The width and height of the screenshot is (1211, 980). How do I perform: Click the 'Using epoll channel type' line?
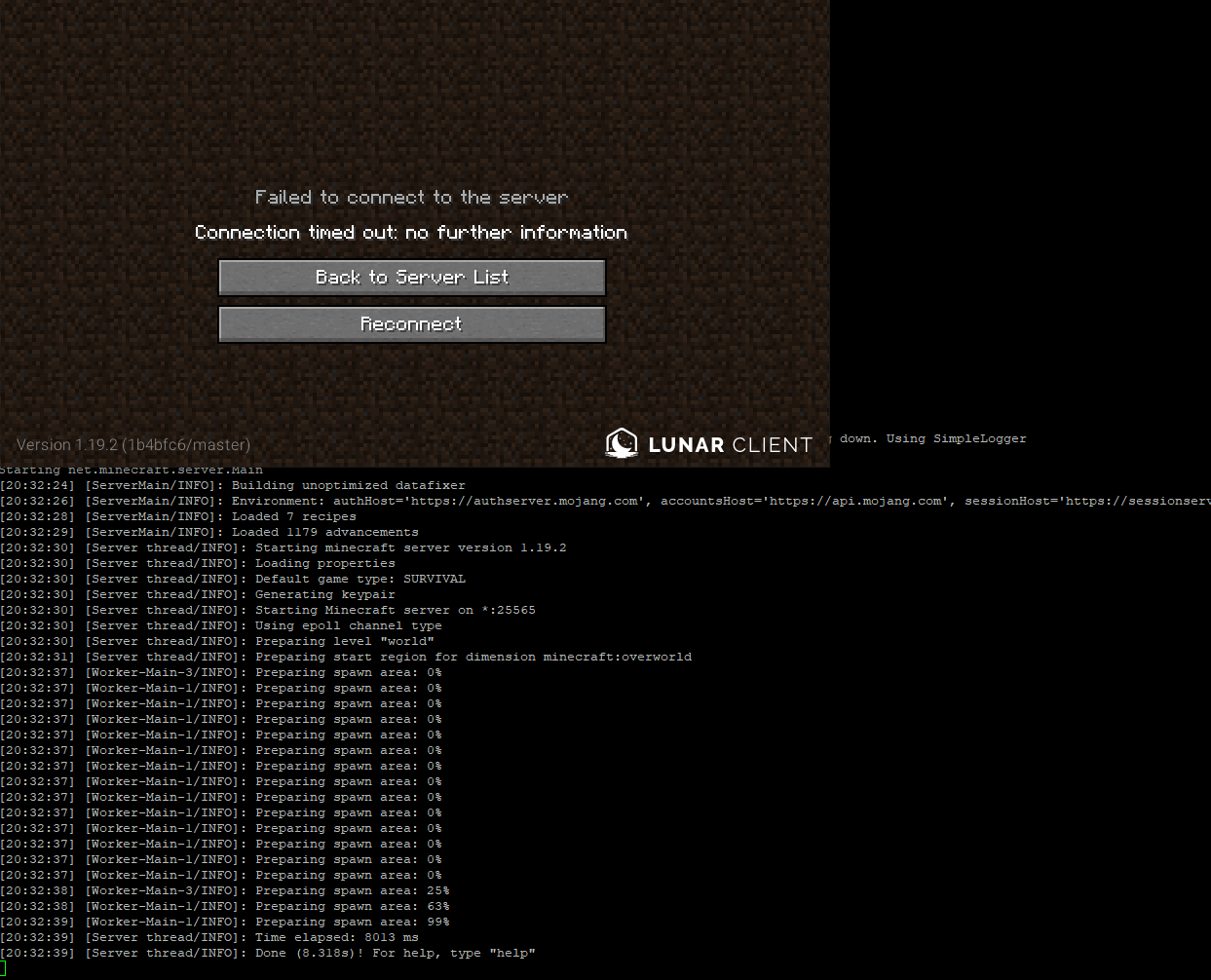[348, 625]
